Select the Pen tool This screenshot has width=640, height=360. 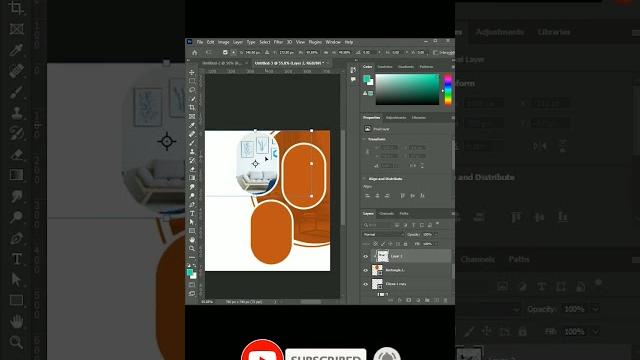point(192,204)
